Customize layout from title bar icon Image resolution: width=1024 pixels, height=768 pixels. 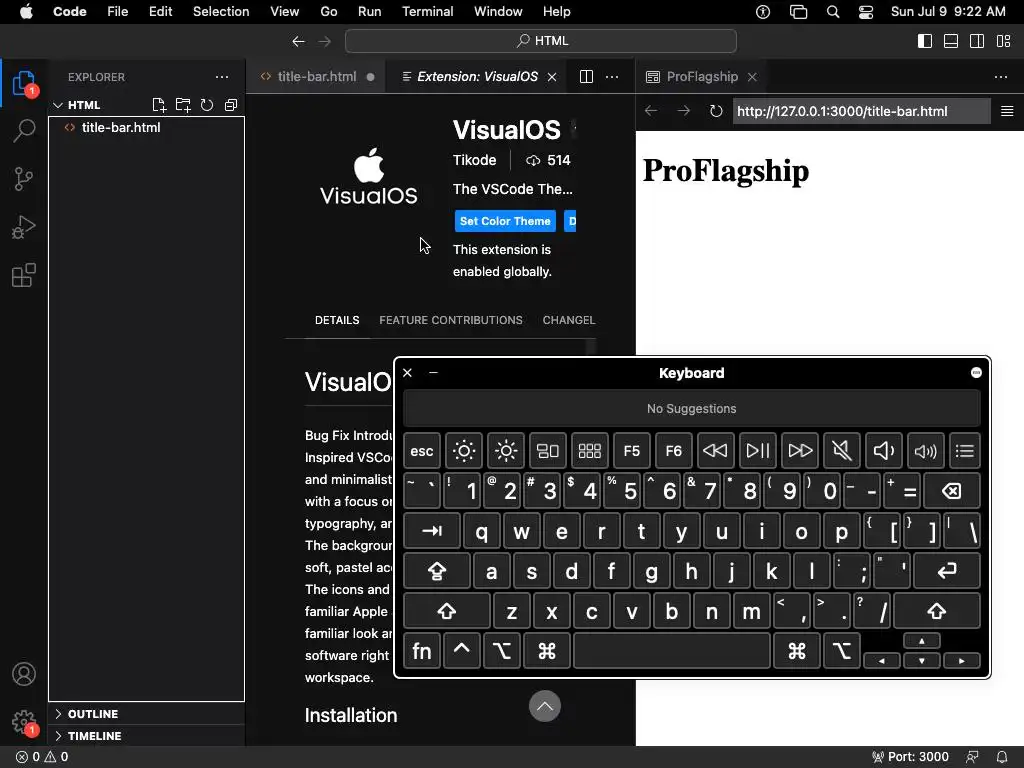tap(1004, 41)
